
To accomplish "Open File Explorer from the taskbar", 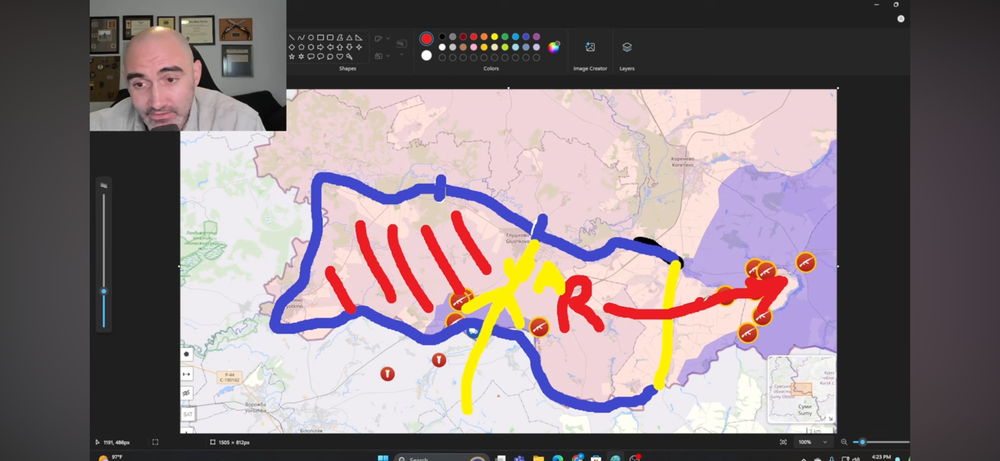I will pyautogui.click(x=539, y=459).
